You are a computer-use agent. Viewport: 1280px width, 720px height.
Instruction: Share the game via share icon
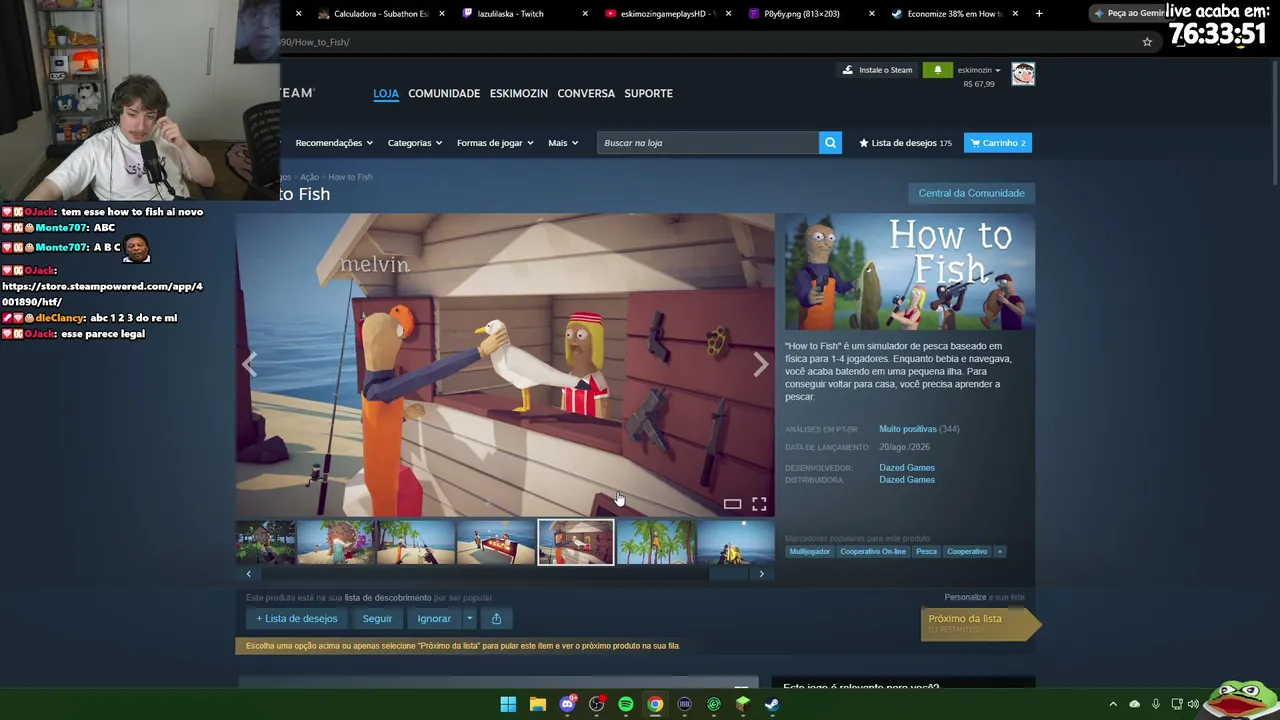click(496, 619)
